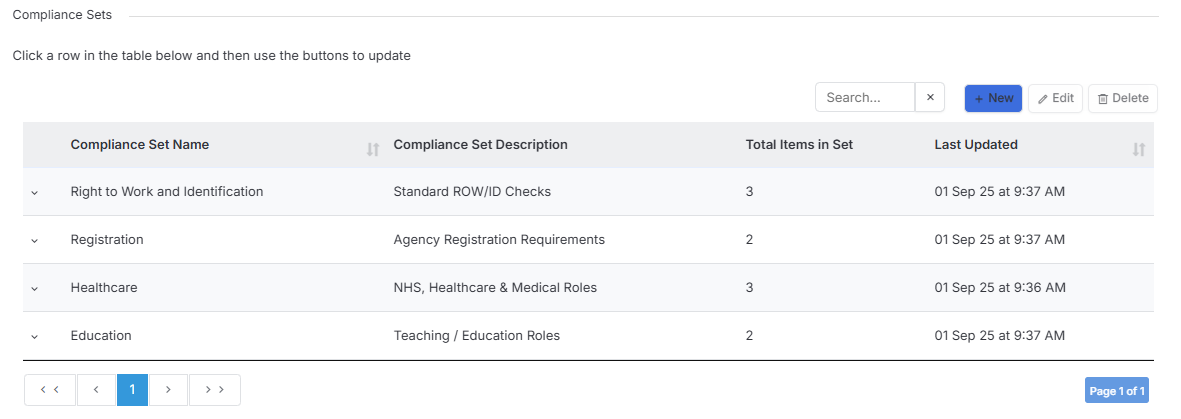Select page 1 in the pagination
This screenshot has height=419, width=1181.
pyautogui.click(x=133, y=390)
